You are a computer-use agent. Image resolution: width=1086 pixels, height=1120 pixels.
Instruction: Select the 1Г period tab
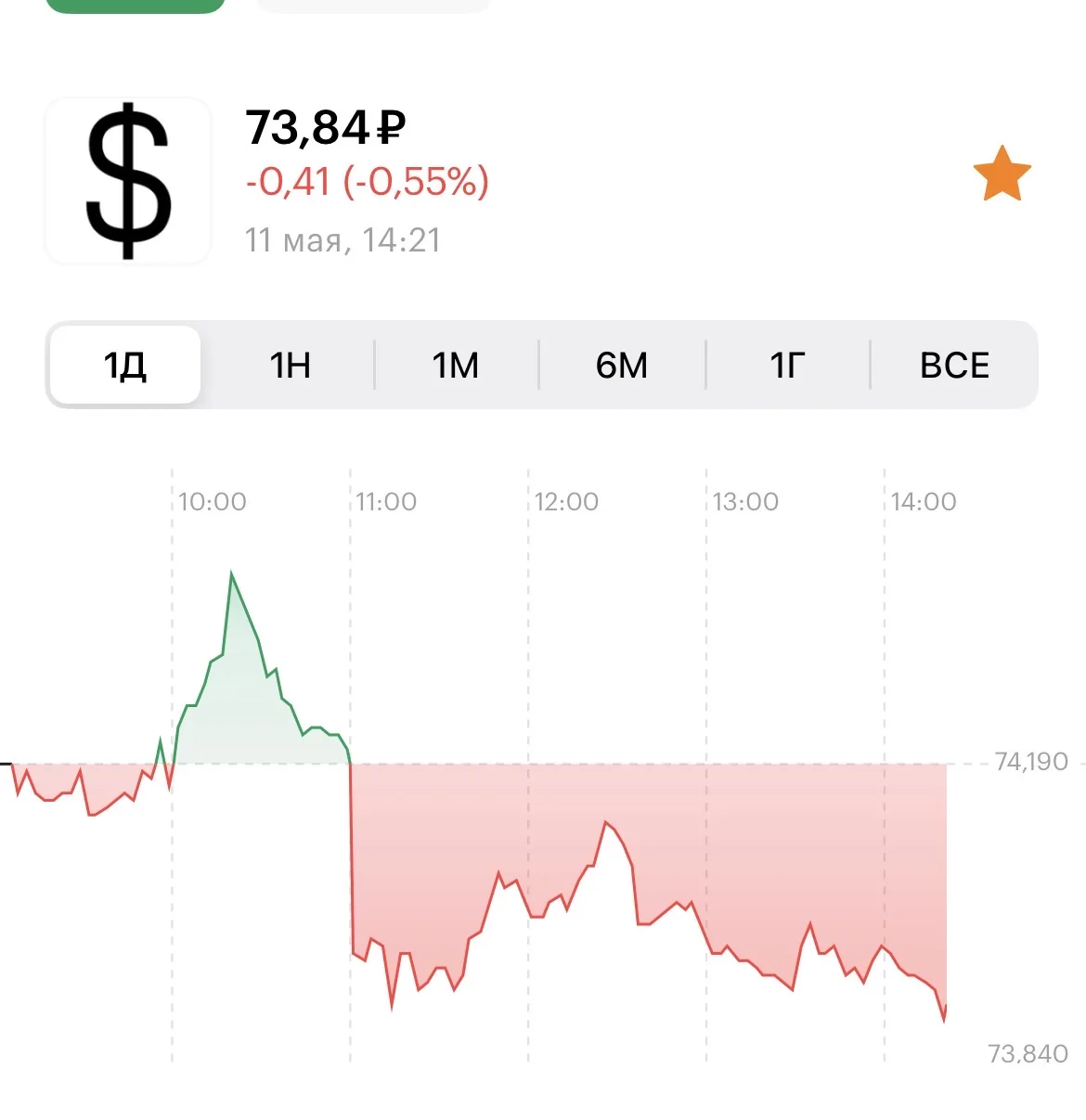tap(787, 365)
